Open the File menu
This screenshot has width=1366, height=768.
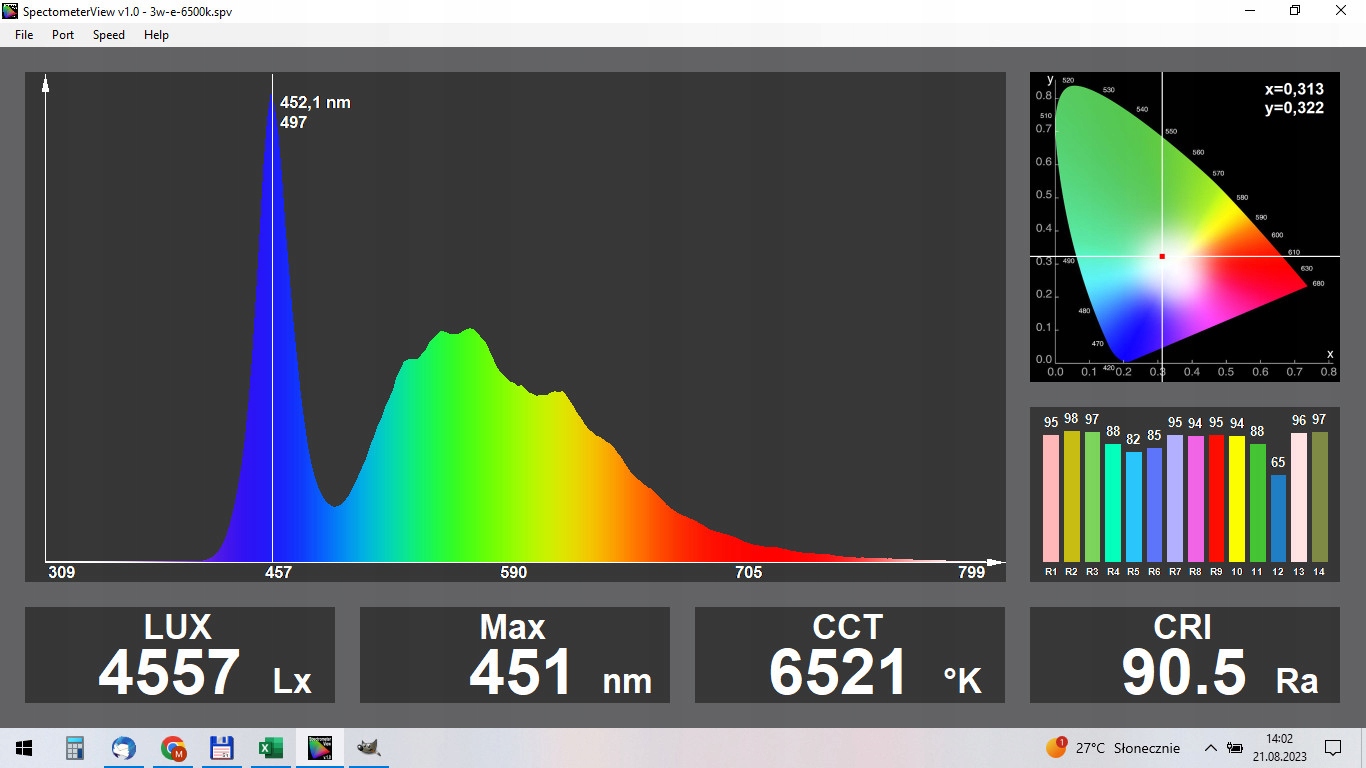24,35
